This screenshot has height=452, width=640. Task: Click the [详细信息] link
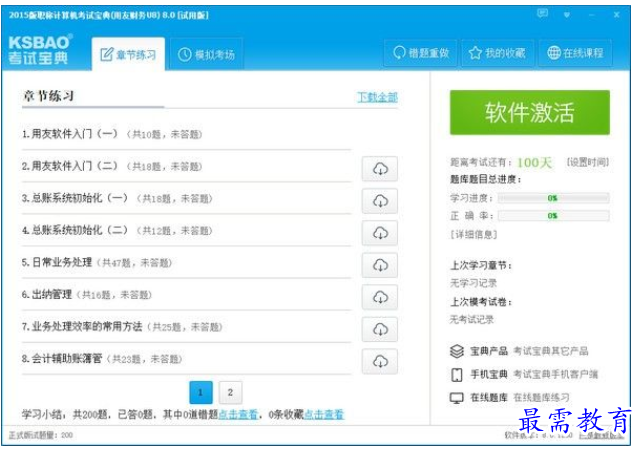tap(473, 234)
